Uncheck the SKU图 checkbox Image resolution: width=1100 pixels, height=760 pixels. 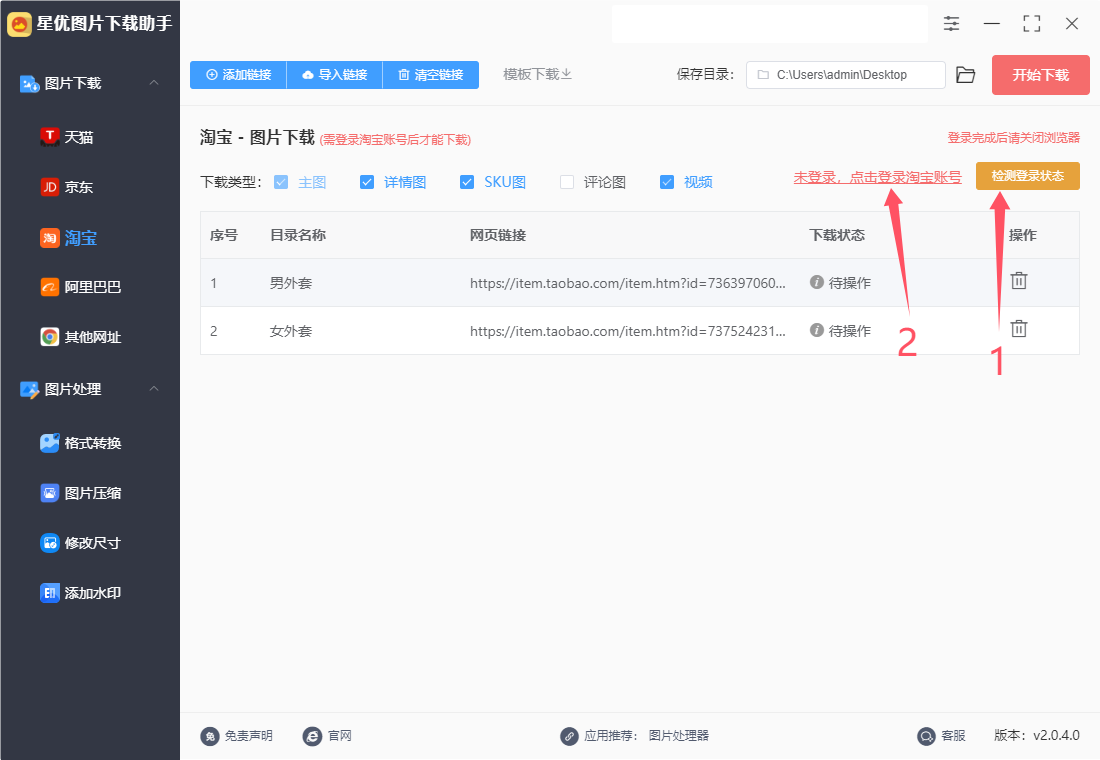(x=467, y=182)
